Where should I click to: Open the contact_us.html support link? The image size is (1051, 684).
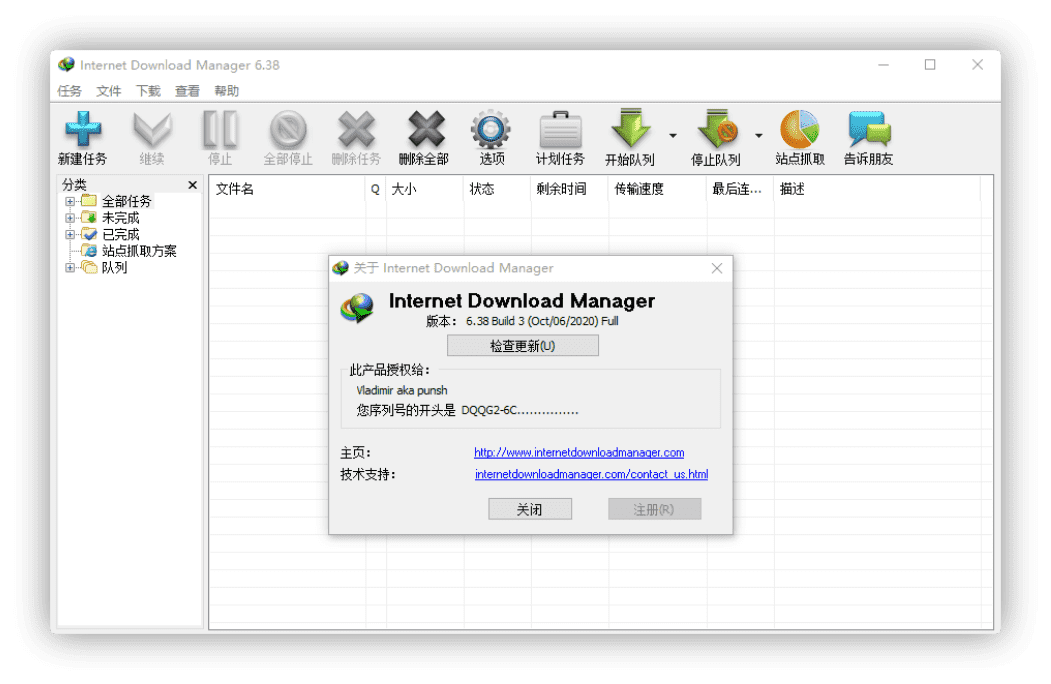[x=591, y=474]
